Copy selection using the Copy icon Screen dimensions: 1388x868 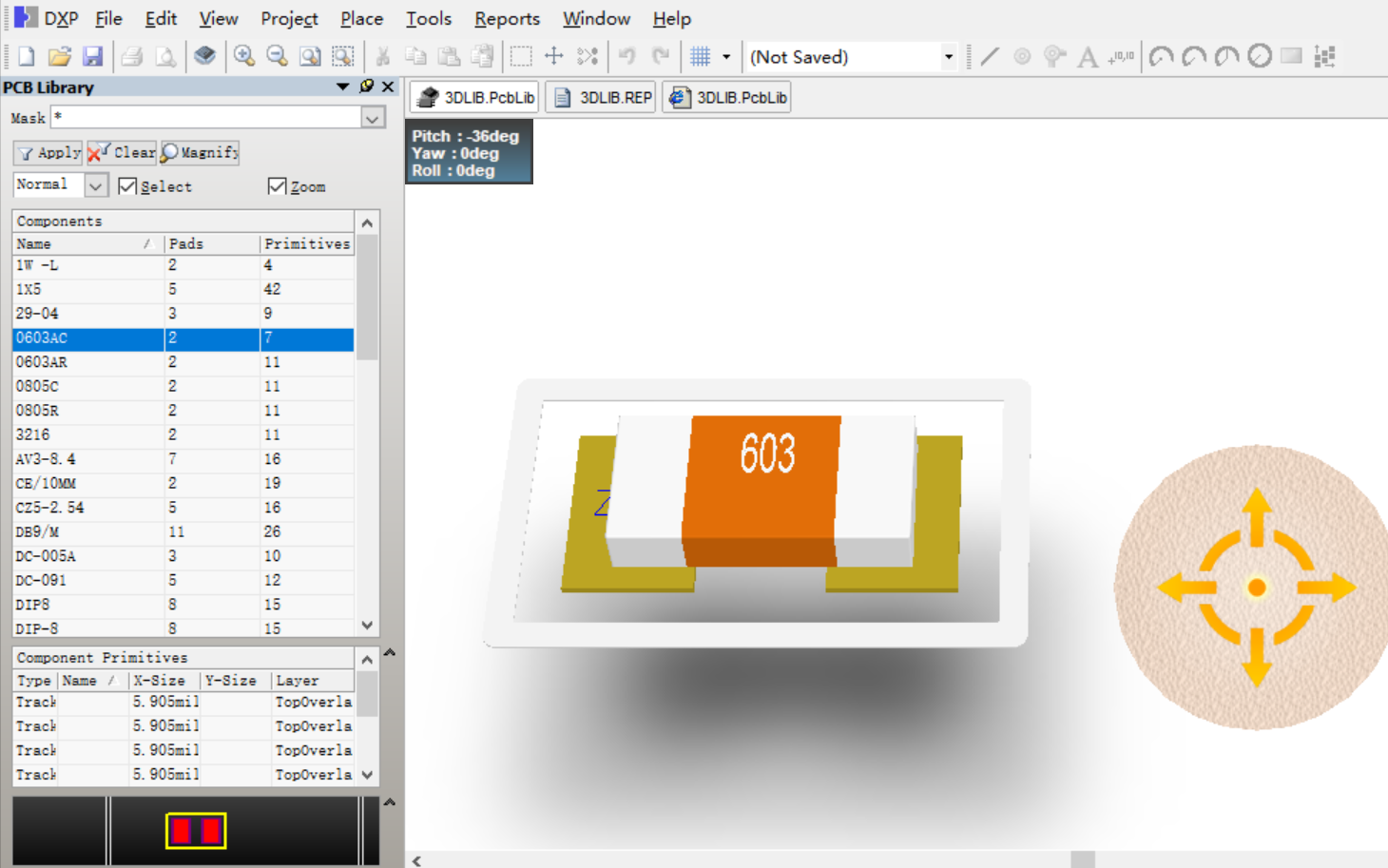point(415,56)
